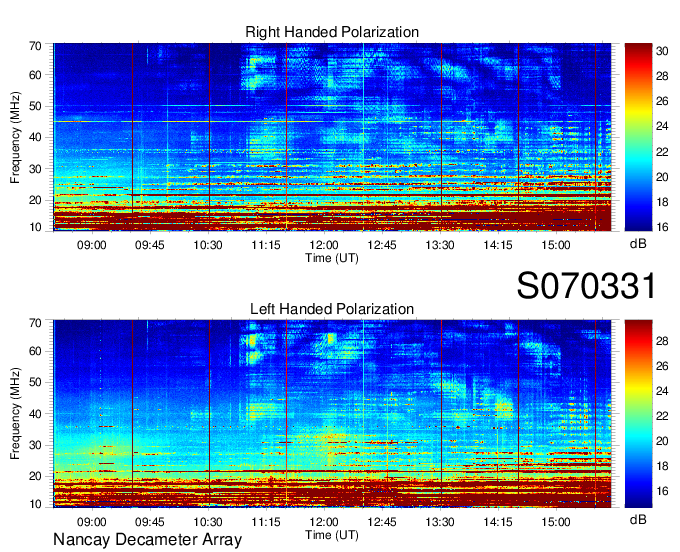Click the 24 dB label on right-handed colorbar
The width and height of the screenshot is (680, 552).
[x=662, y=127]
